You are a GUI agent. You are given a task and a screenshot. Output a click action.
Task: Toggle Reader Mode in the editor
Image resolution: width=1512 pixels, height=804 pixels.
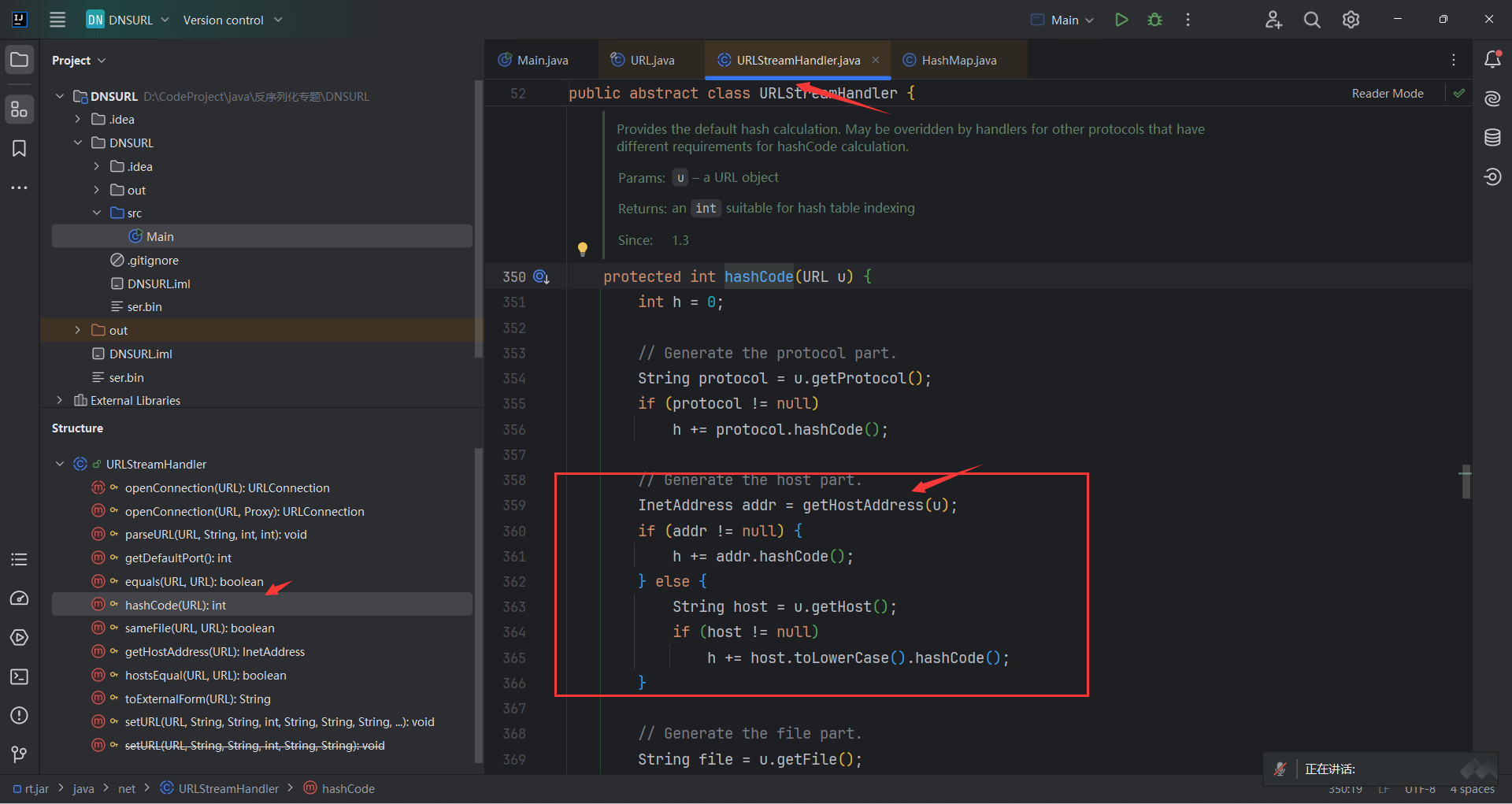click(1388, 93)
